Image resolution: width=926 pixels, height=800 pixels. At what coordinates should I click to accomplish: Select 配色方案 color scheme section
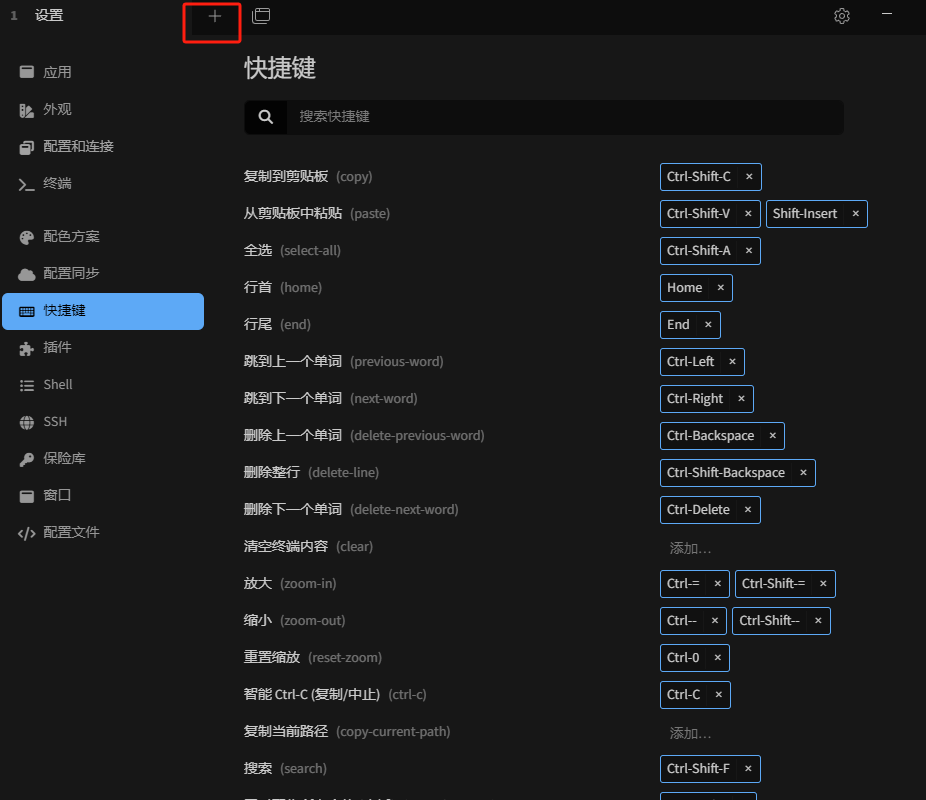[x=71, y=236]
